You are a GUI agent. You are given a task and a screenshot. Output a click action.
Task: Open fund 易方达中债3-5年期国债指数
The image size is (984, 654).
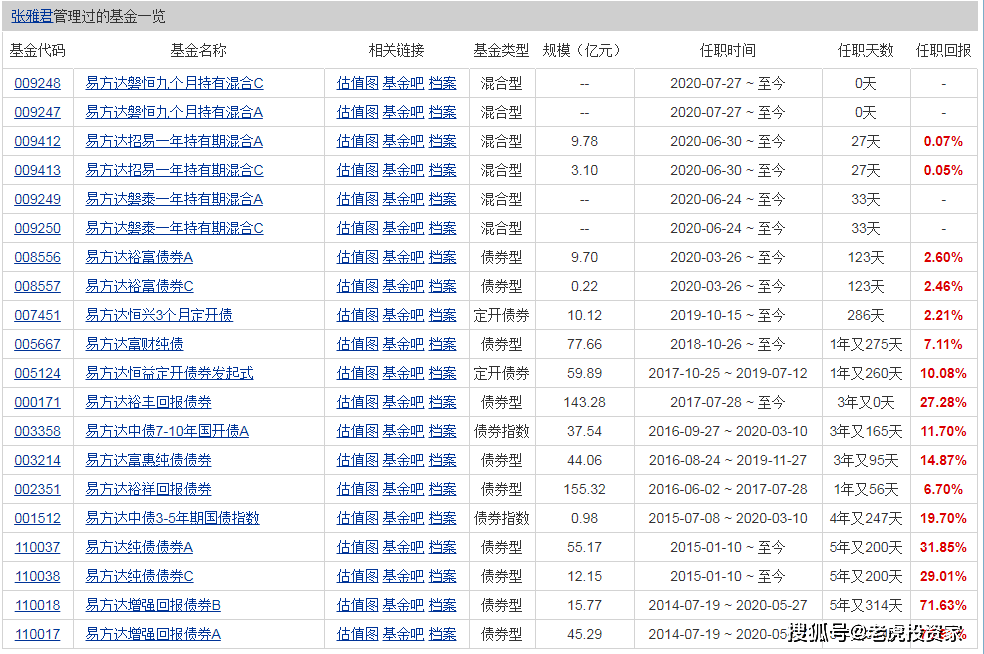click(x=172, y=518)
